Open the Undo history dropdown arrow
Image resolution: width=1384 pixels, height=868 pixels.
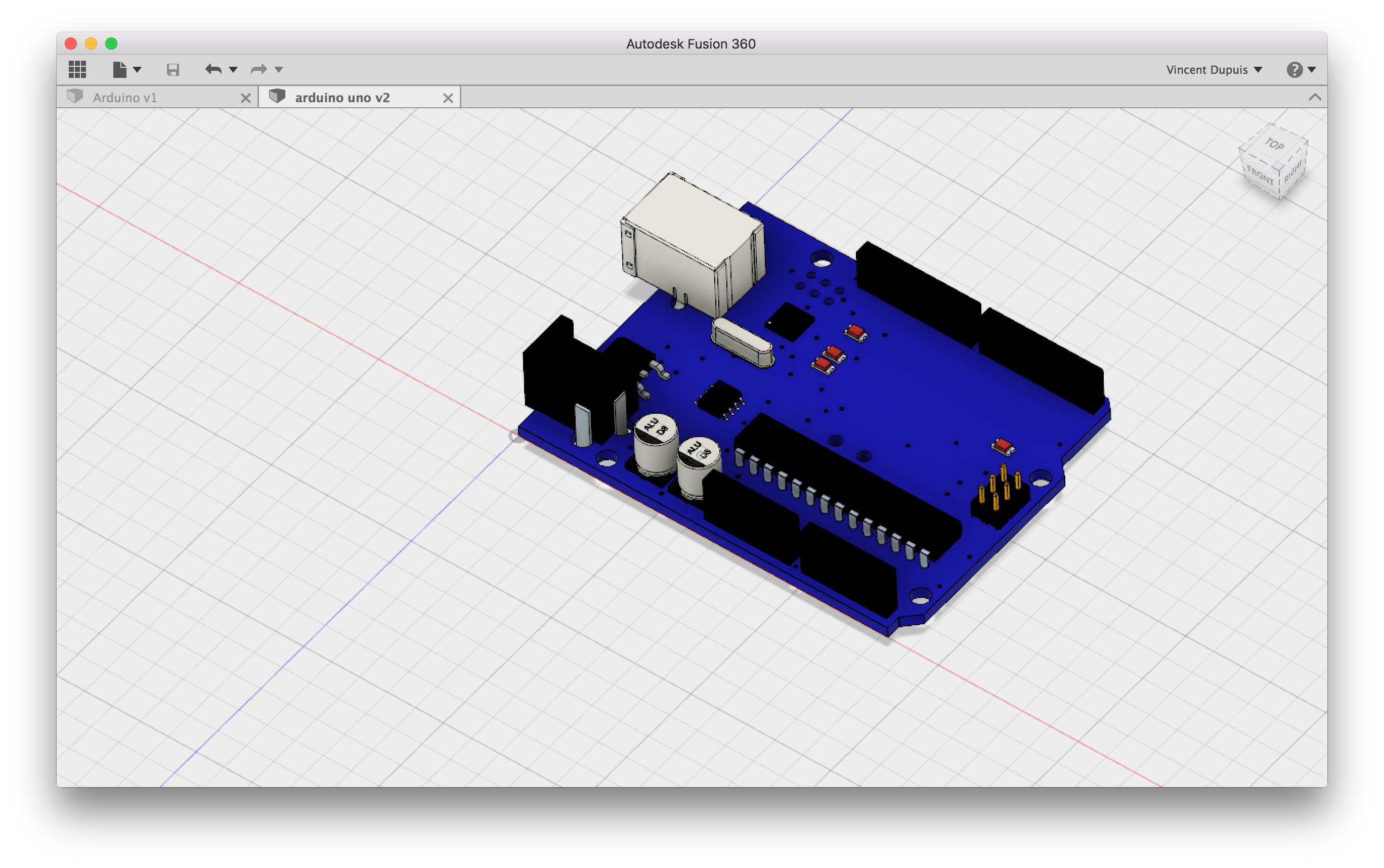[x=233, y=70]
